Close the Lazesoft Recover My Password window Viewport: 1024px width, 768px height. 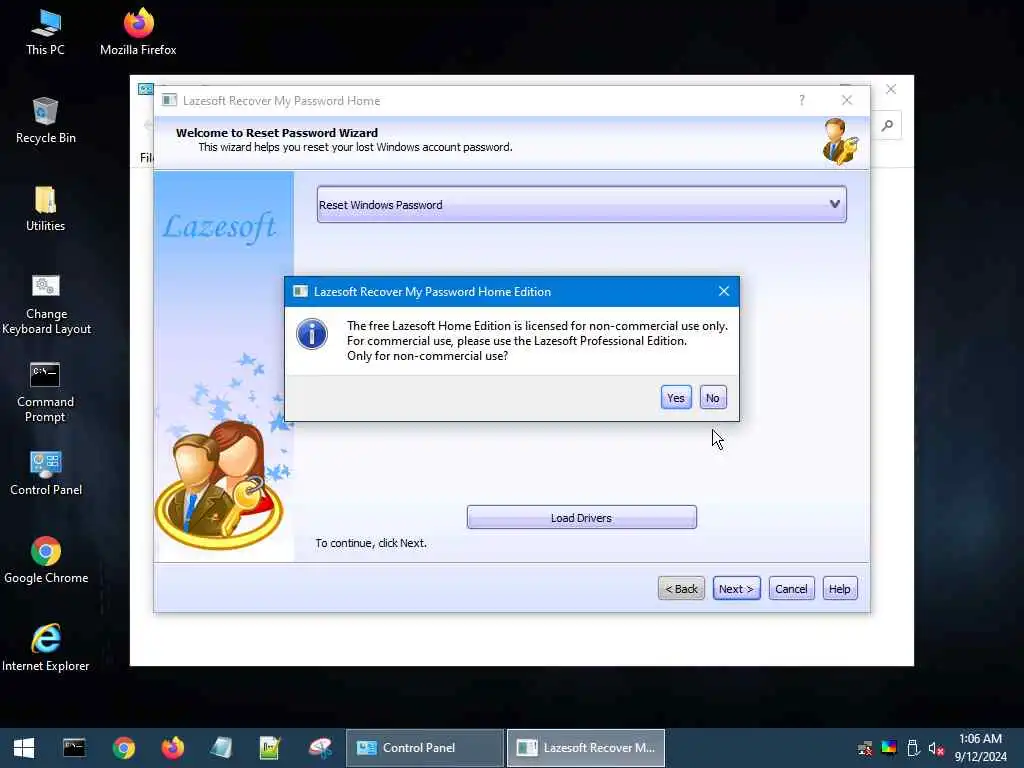tap(847, 100)
